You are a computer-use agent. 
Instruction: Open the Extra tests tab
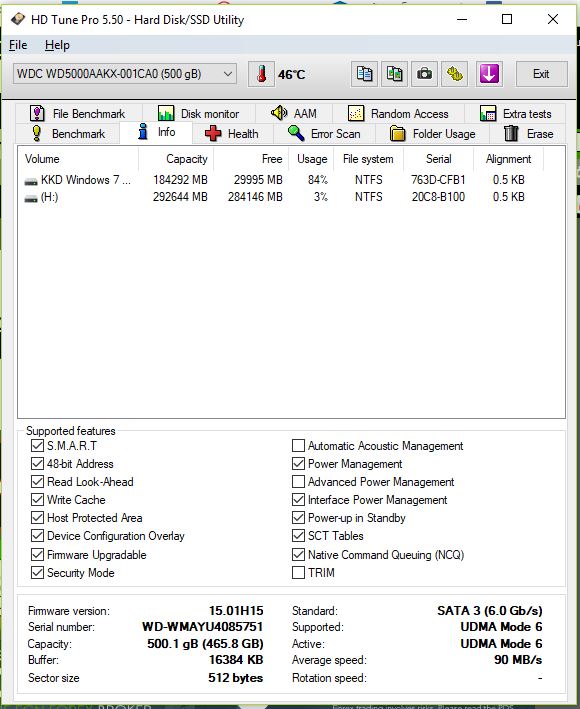[x=515, y=113]
